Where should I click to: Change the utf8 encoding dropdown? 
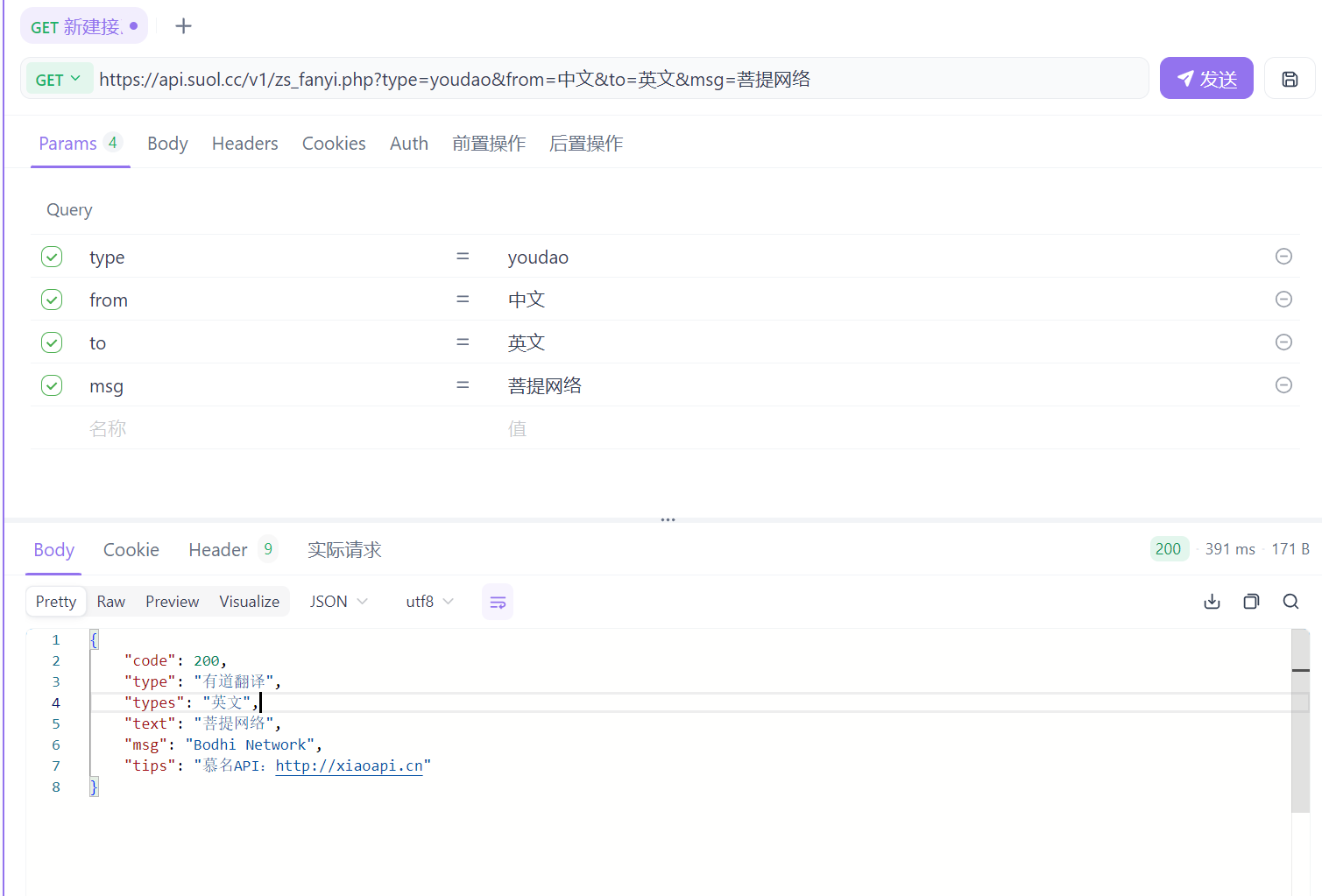coord(429,602)
